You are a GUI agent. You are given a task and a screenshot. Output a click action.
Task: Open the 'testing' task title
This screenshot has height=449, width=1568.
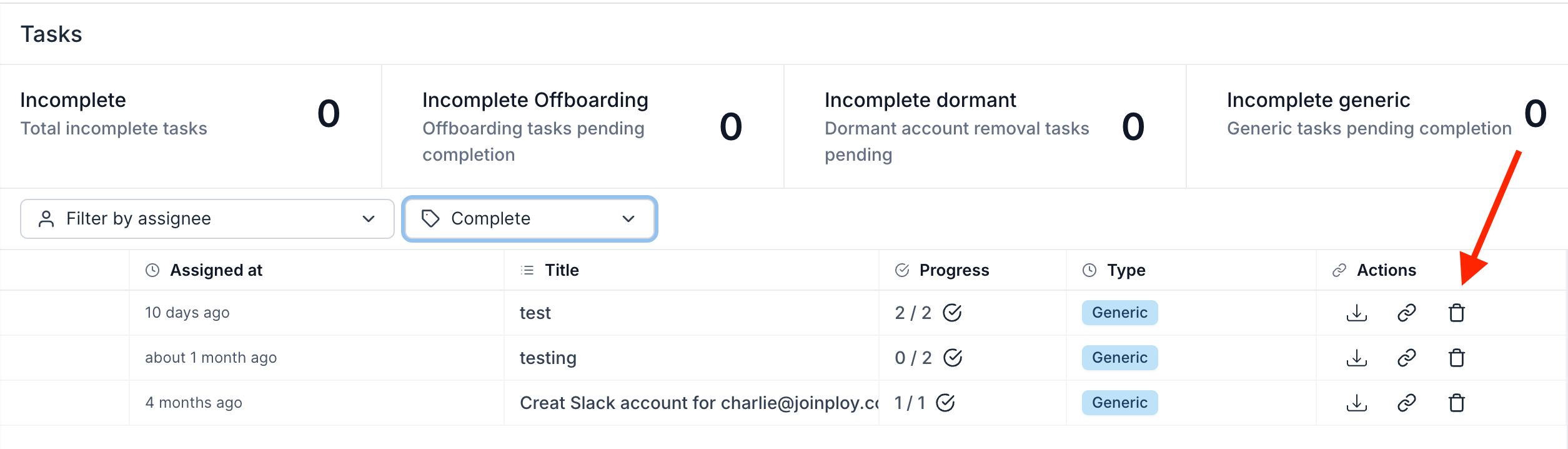coord(548,358)
